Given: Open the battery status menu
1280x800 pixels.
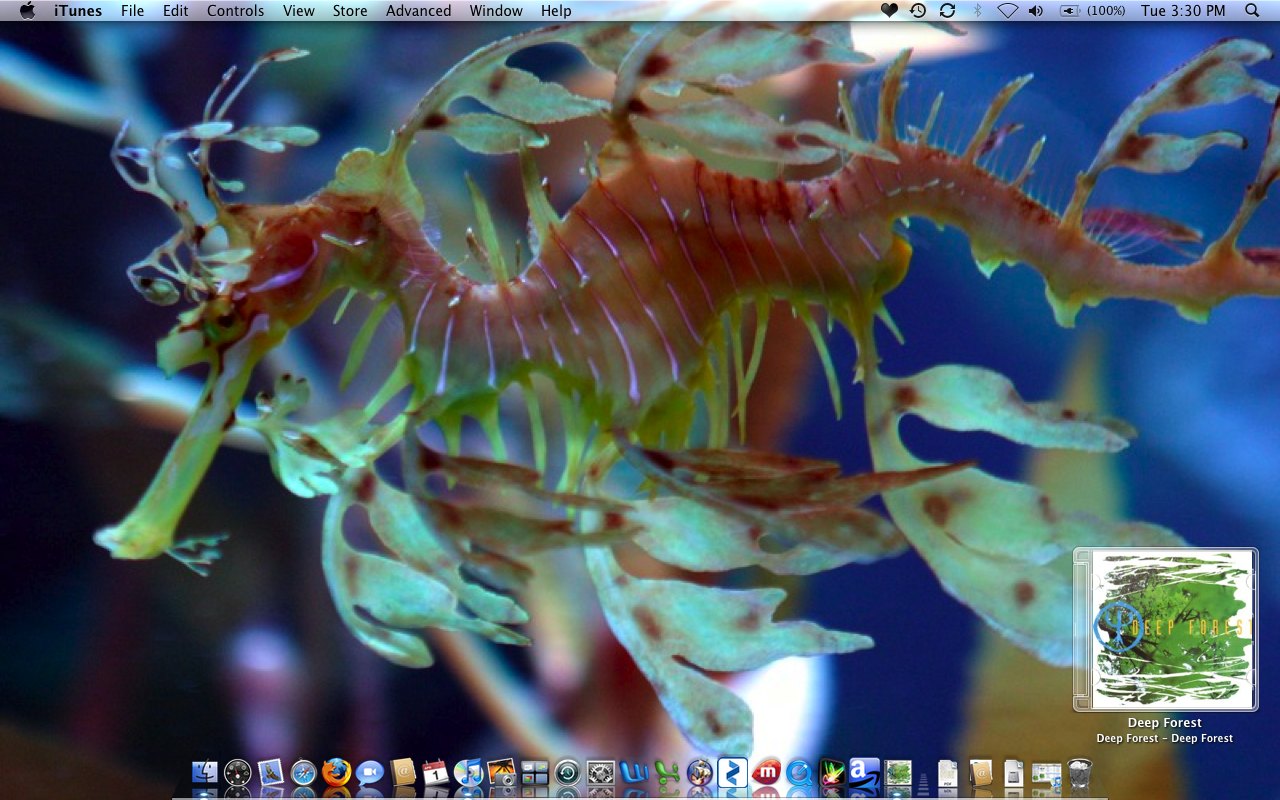Looking at the screenshot, I should point(1070,11).
